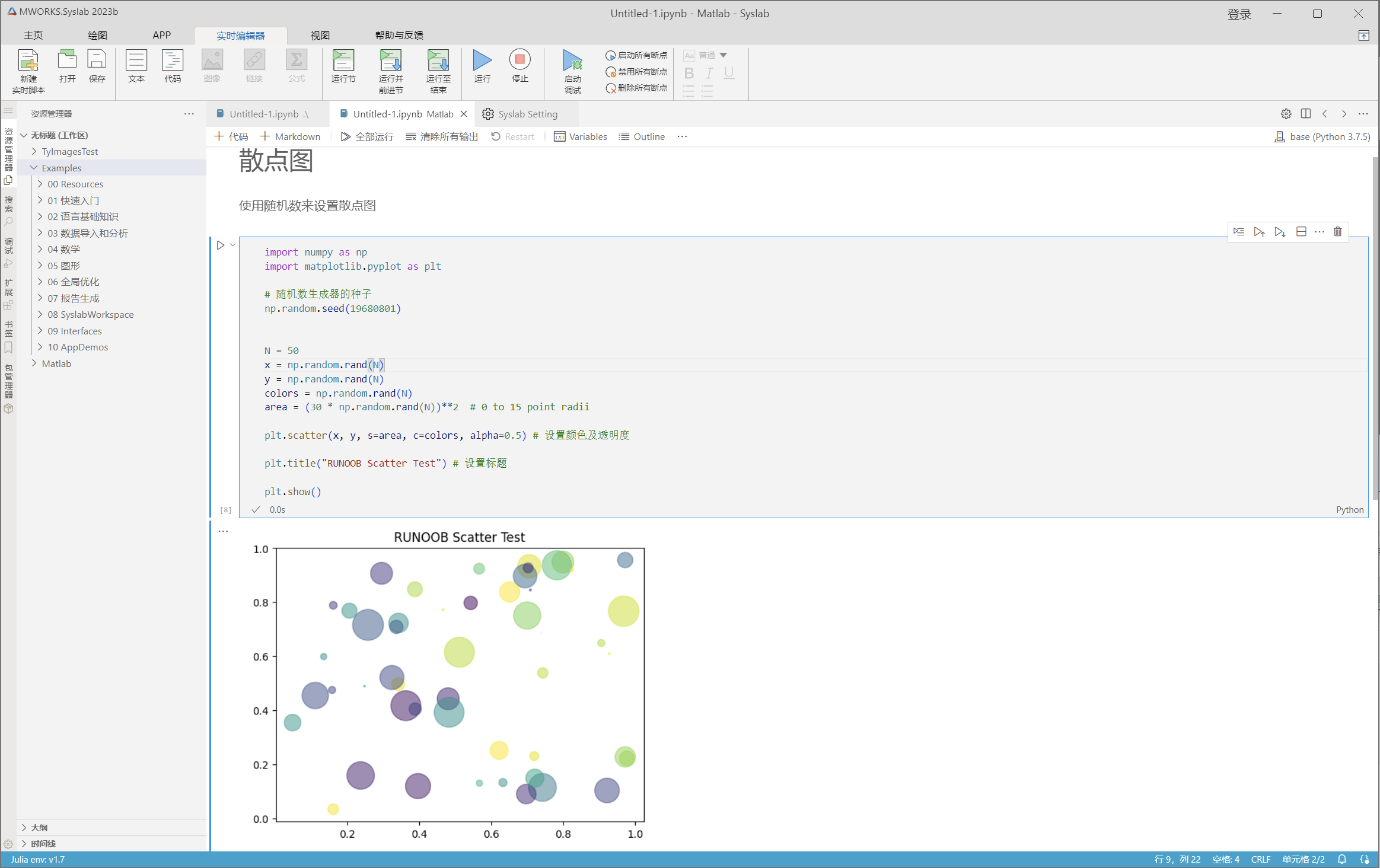Image resolution: width=1380 pixels, height=868 pixels.
Task: Create new live script via 新建实时脚本
Action: pos(28,60)
